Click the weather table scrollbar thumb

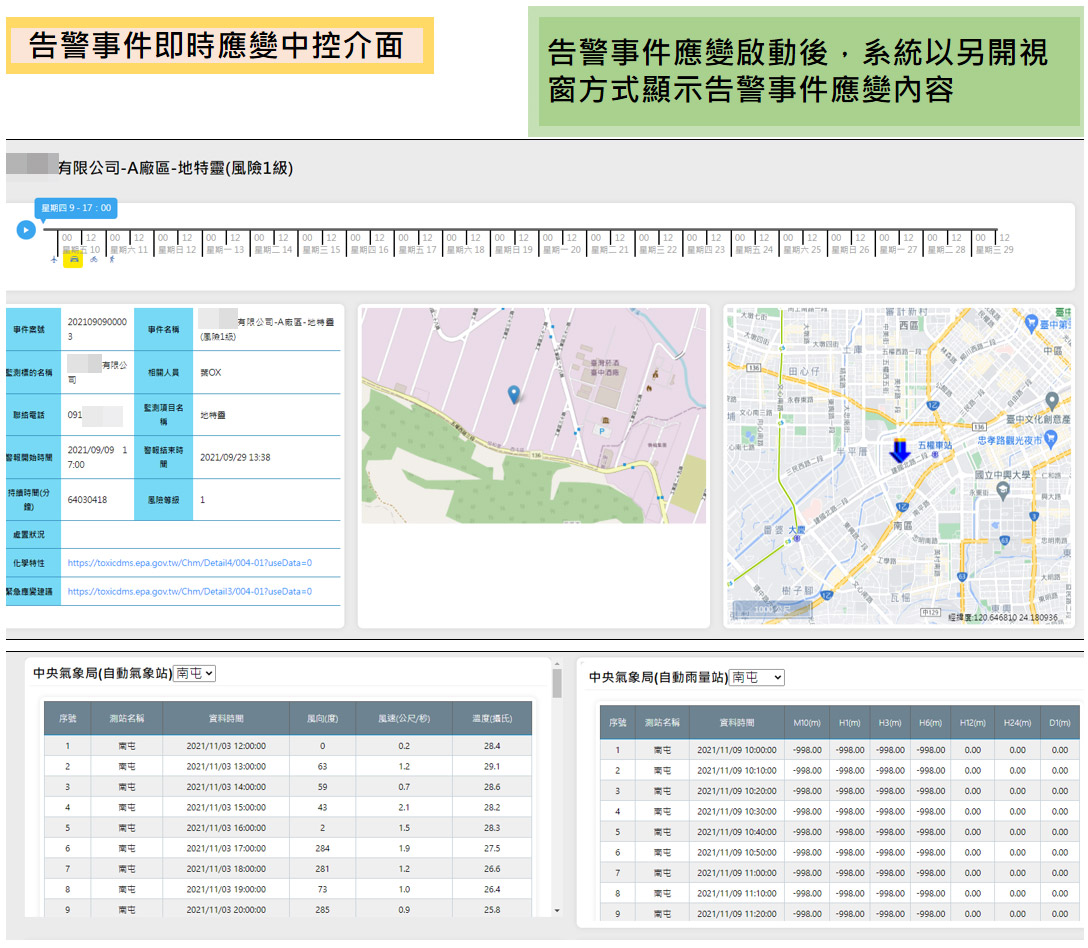click(556, 684)
